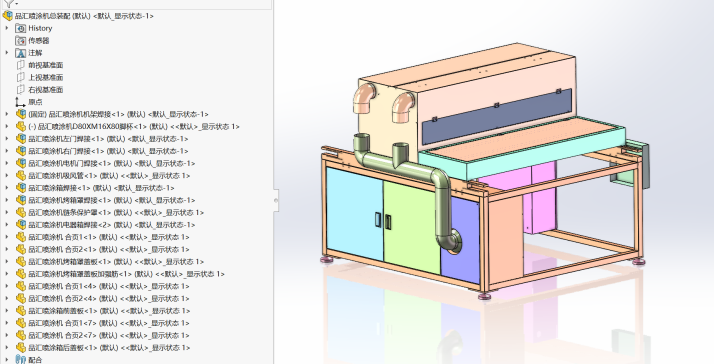Select the 原点 origin label

pyautogui.click(x=35, y=102)
